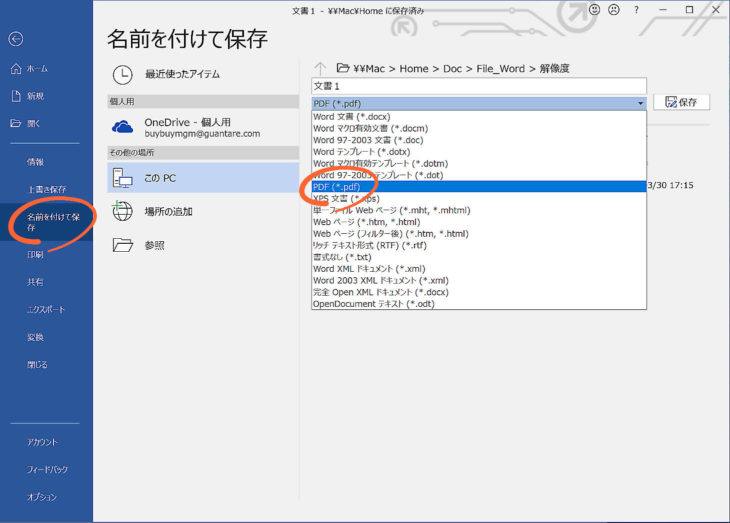Screen dimensions: 730x523
Task: Open recently used items list
Action: click(x=180, y=74)
